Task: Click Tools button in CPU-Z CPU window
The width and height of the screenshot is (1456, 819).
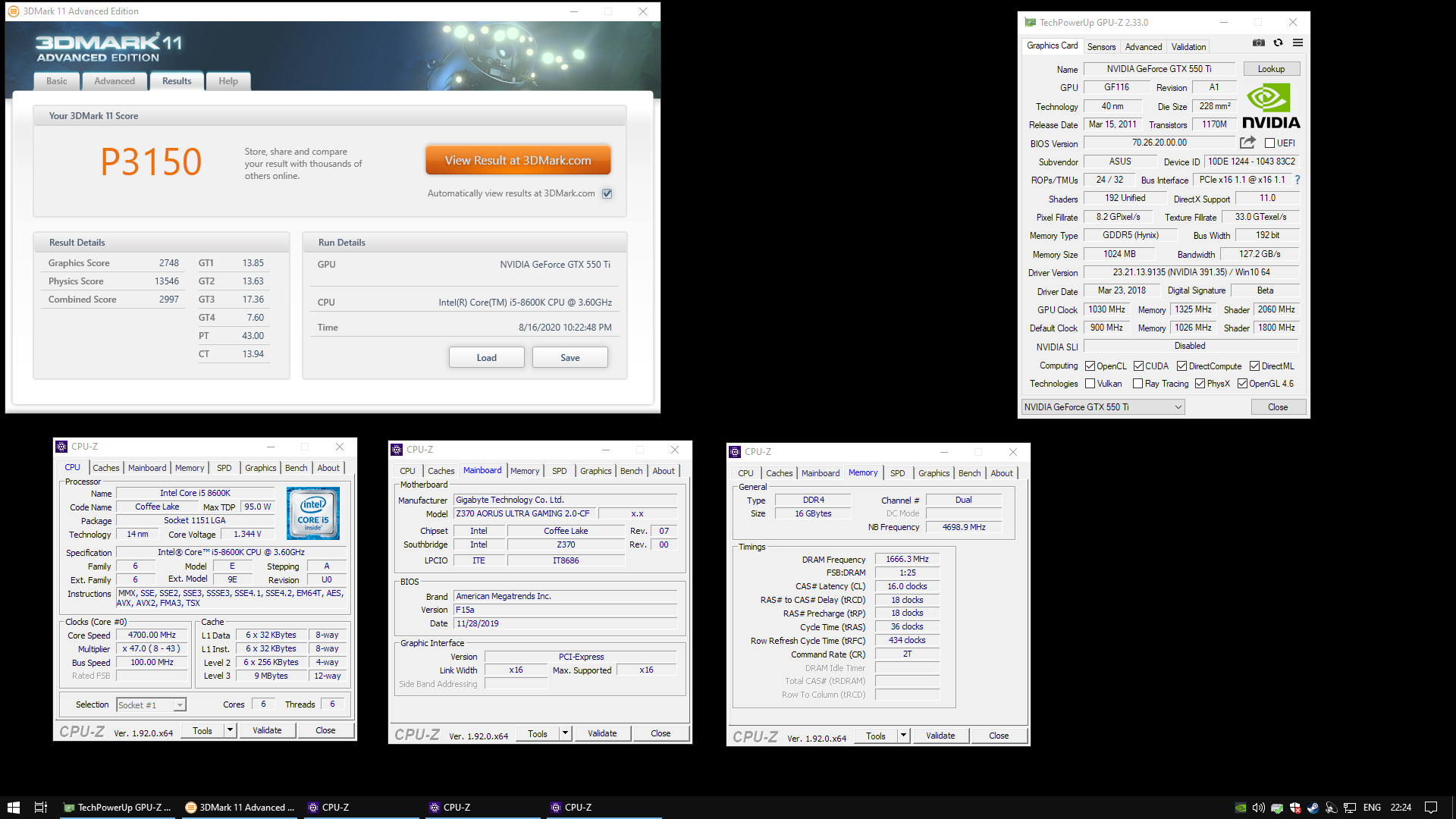Action: coord(203,730)
